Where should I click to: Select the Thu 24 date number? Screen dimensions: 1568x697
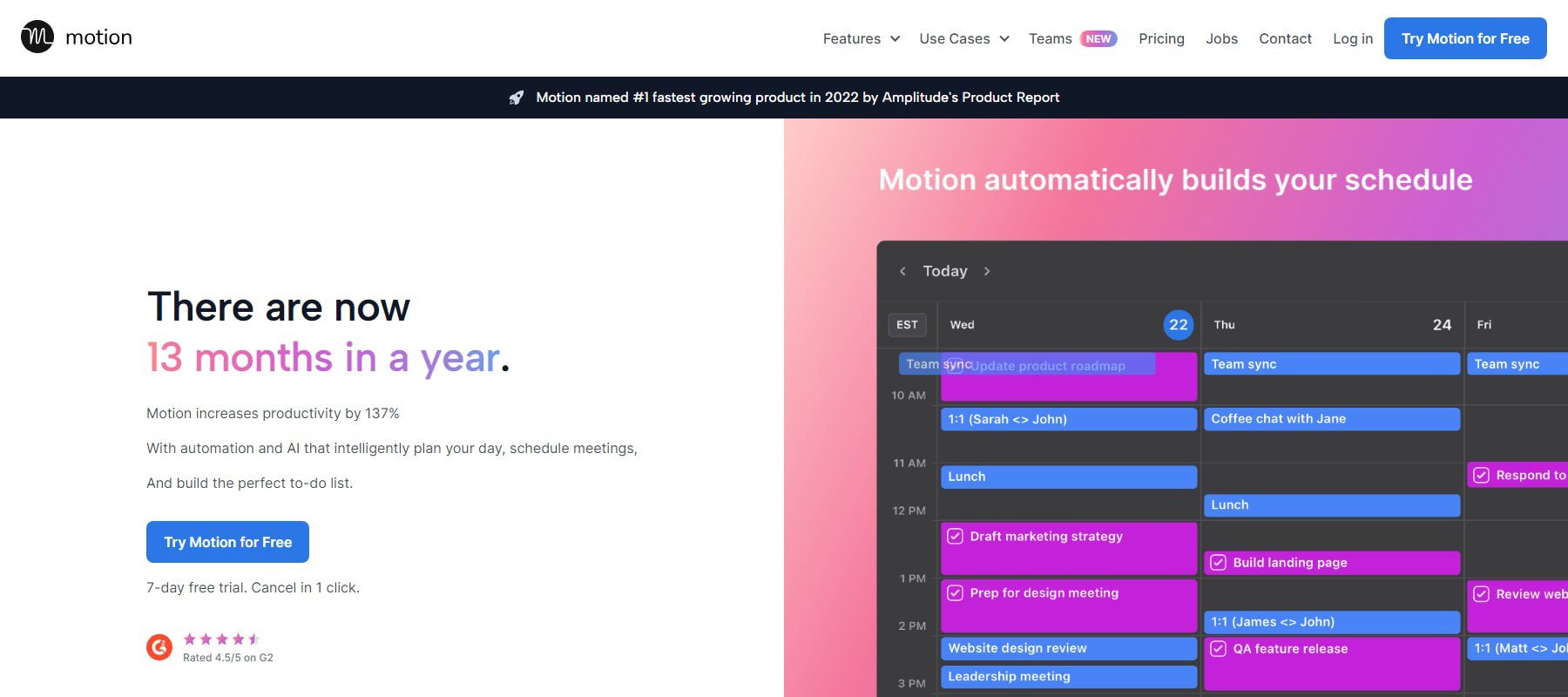(1442, 324)
